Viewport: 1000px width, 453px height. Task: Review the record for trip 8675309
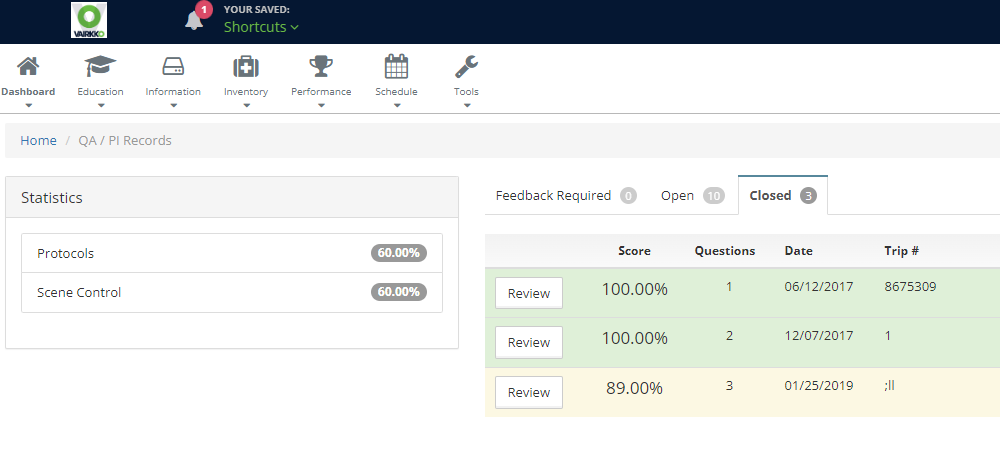click(x=529, y=293)
